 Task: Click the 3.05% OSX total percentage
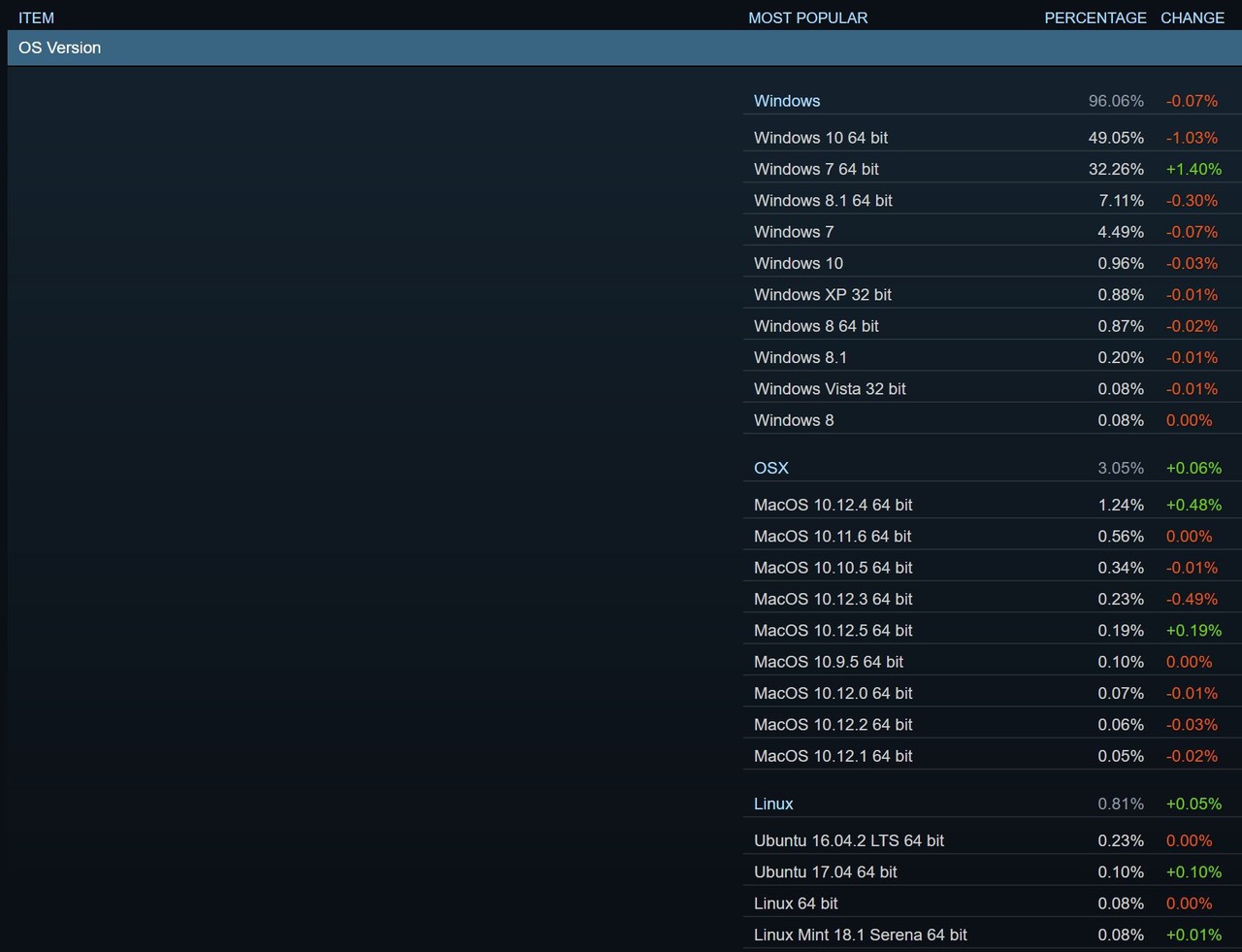(x=1121, y=468)
